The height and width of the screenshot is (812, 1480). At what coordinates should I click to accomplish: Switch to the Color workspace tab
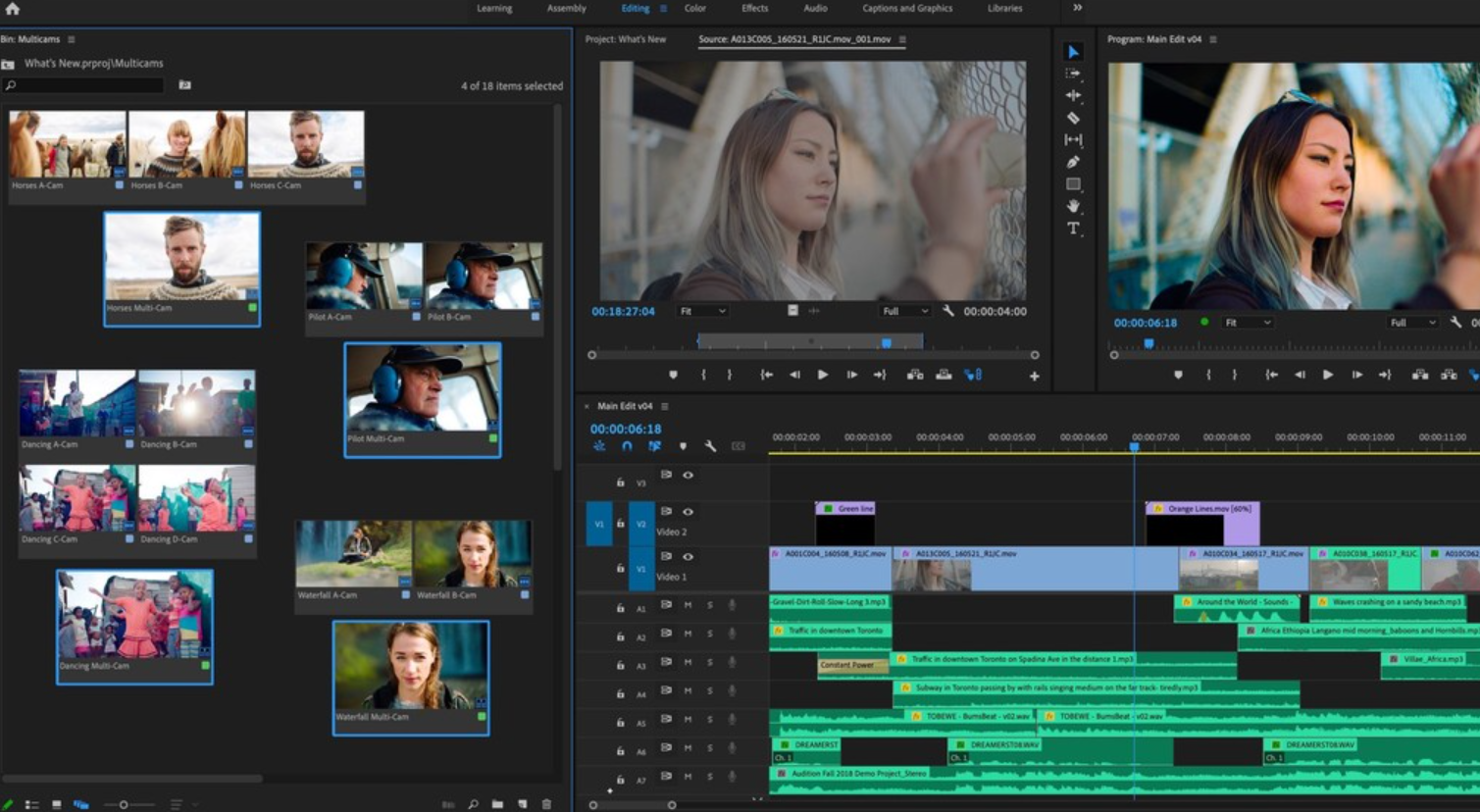click(x=695, y=8)
